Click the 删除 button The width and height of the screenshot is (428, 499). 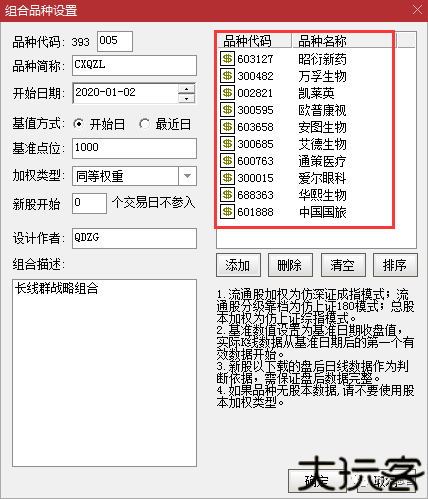[290, 265]
